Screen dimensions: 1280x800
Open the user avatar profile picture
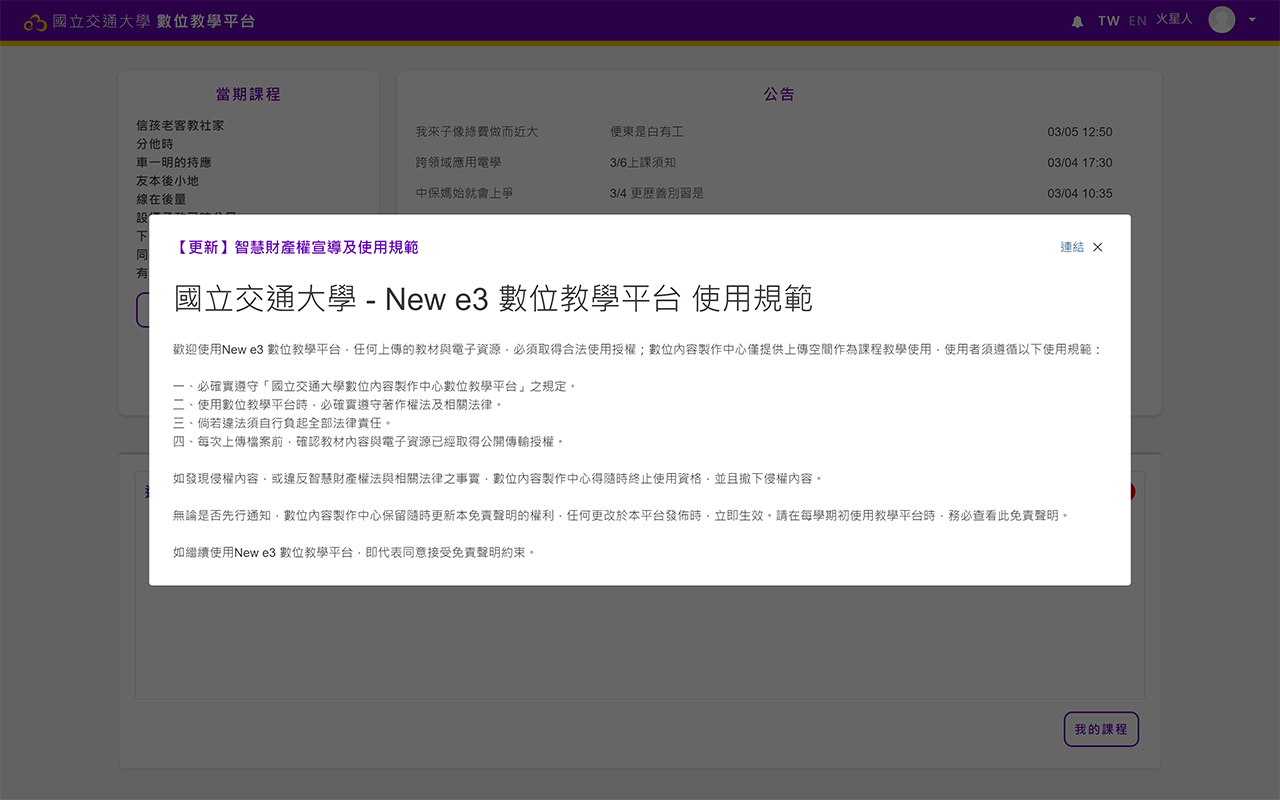tap(1222, 20)
